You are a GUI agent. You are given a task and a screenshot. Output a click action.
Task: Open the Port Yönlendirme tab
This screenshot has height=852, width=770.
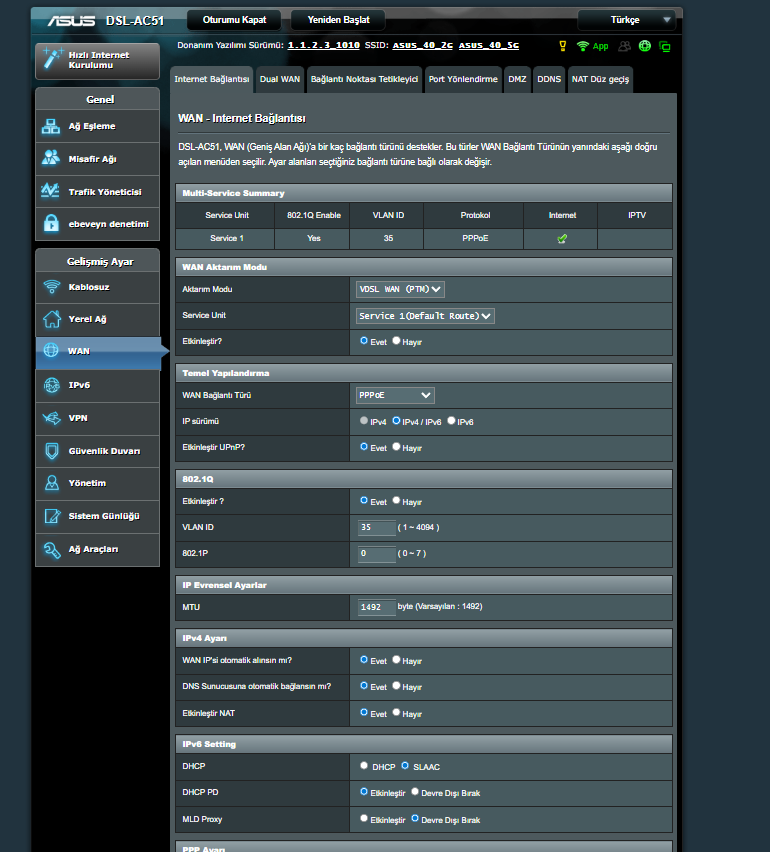point(463,79)
